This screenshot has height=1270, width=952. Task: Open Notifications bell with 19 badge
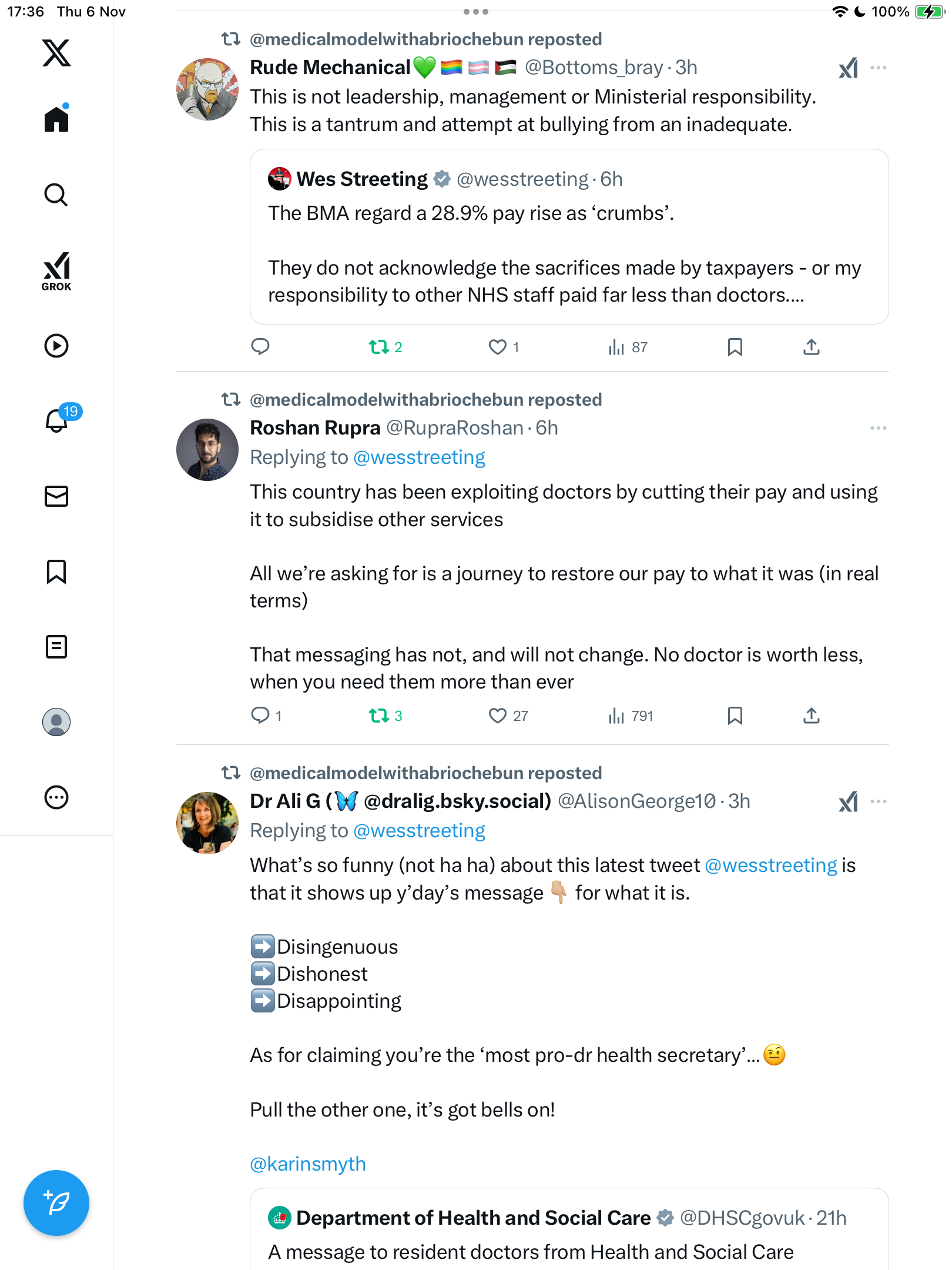(57, 420)
